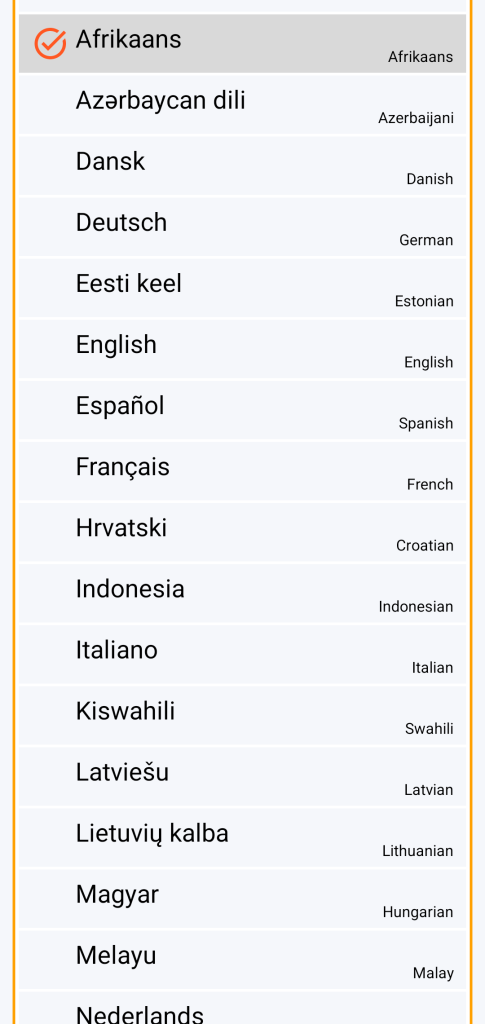Pick Latviešu from the list
The width and height of the screenshot is (485, 1024).
242,776
